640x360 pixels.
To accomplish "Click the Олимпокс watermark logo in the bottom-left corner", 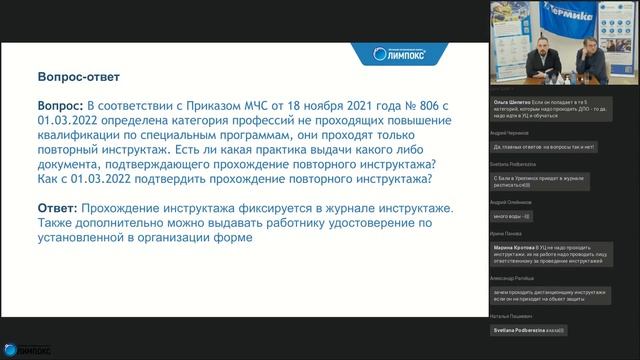I will pos(27,350).
